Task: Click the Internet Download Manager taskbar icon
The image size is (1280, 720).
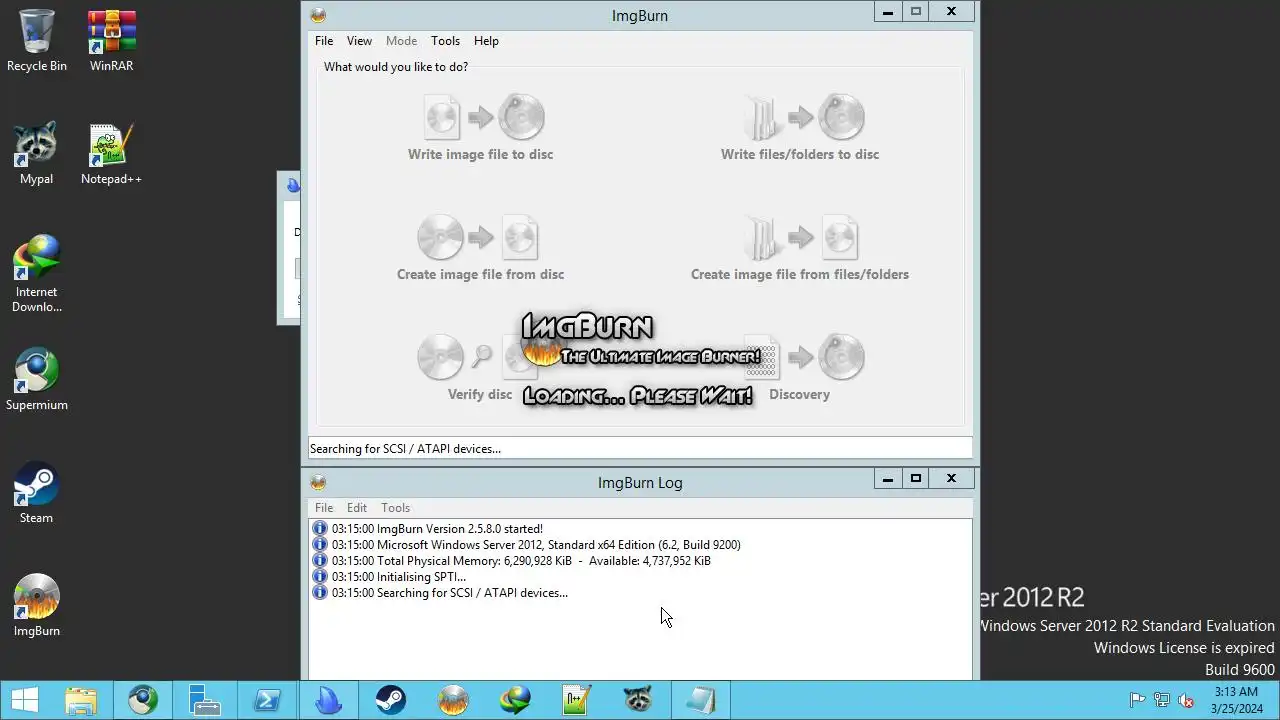Action: point(515,700)
